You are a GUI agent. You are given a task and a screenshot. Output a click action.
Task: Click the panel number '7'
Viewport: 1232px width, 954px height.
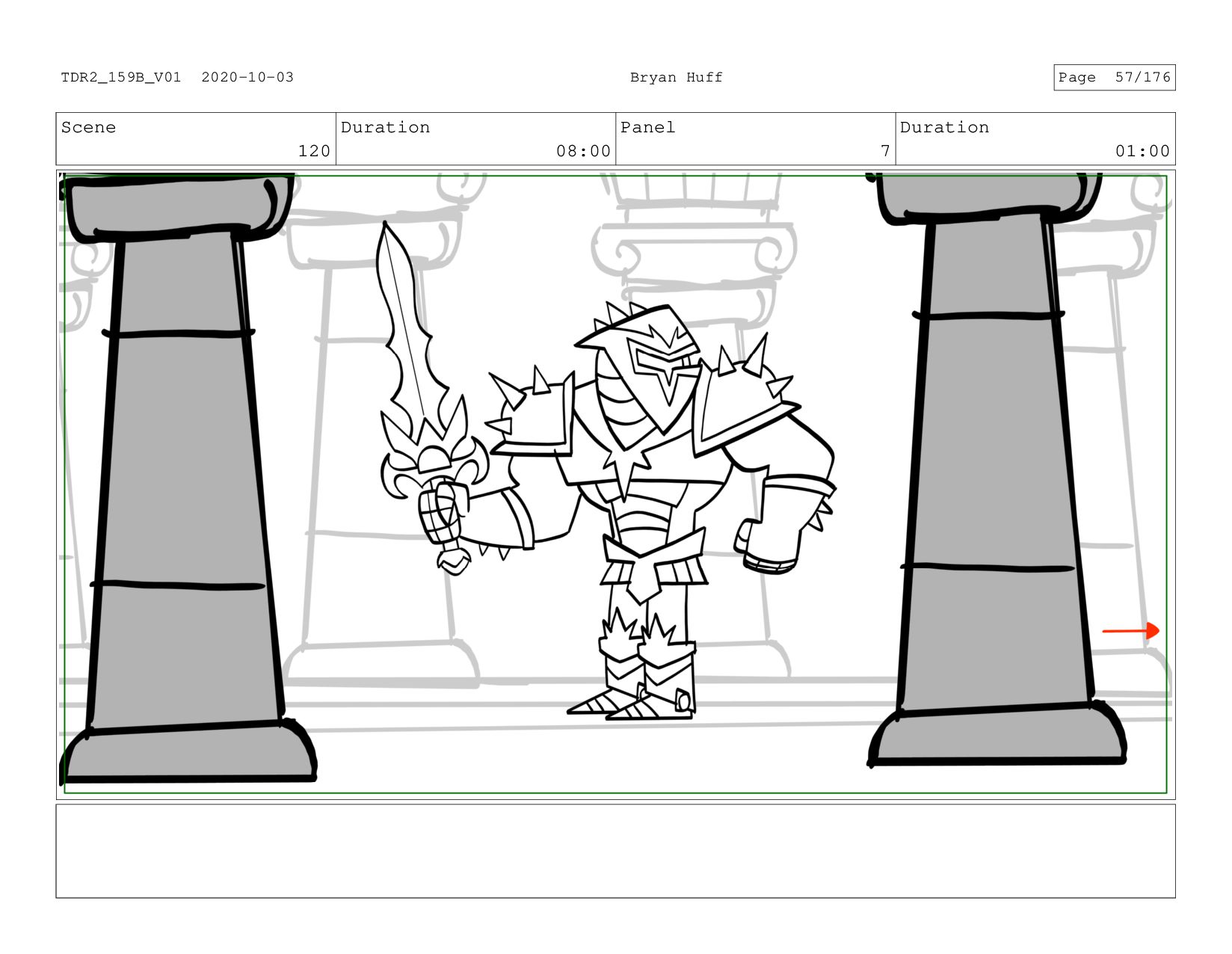(885, 151)
